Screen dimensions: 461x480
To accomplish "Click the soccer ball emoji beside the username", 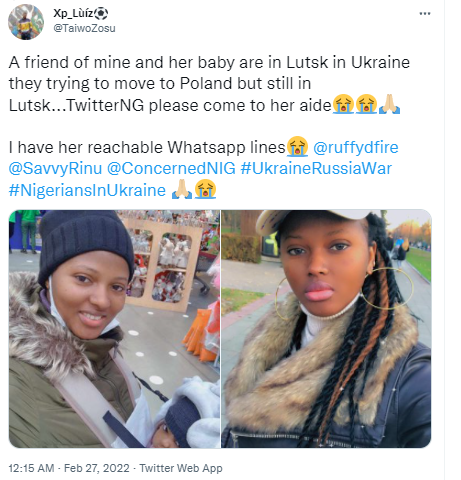I will [x=101, y=14].
